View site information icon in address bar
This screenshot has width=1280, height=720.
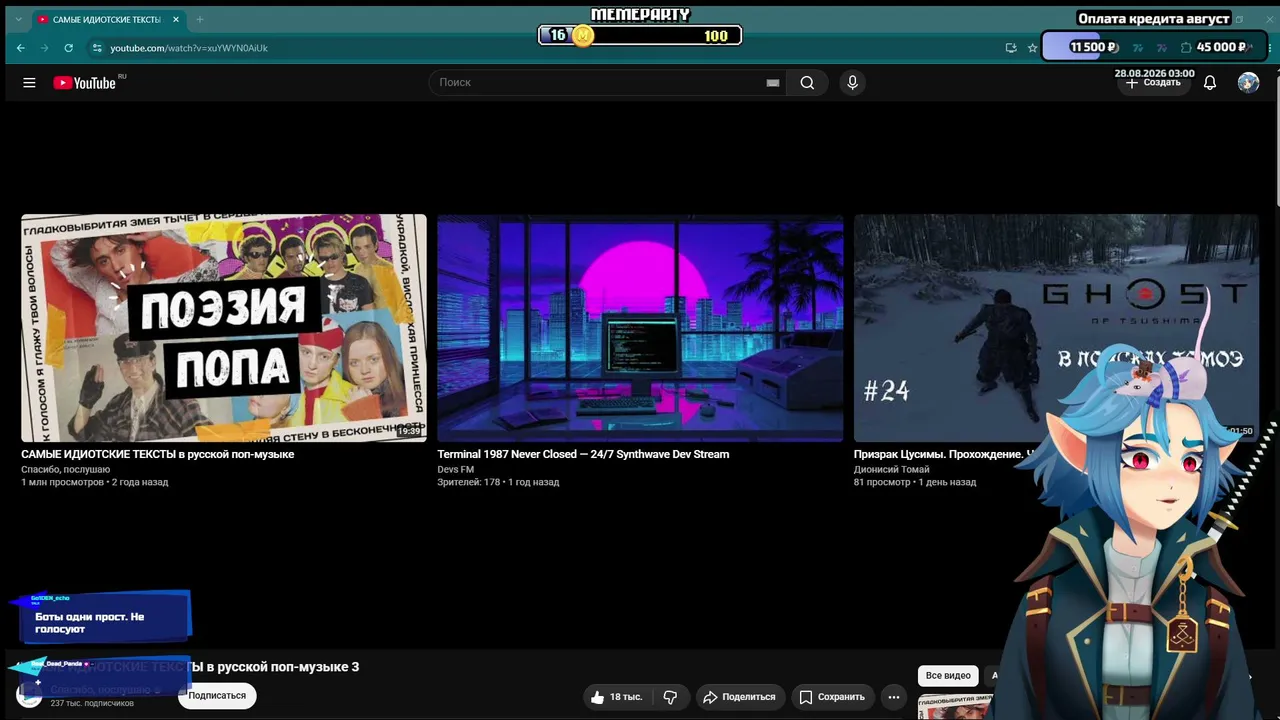click(97, 48)
